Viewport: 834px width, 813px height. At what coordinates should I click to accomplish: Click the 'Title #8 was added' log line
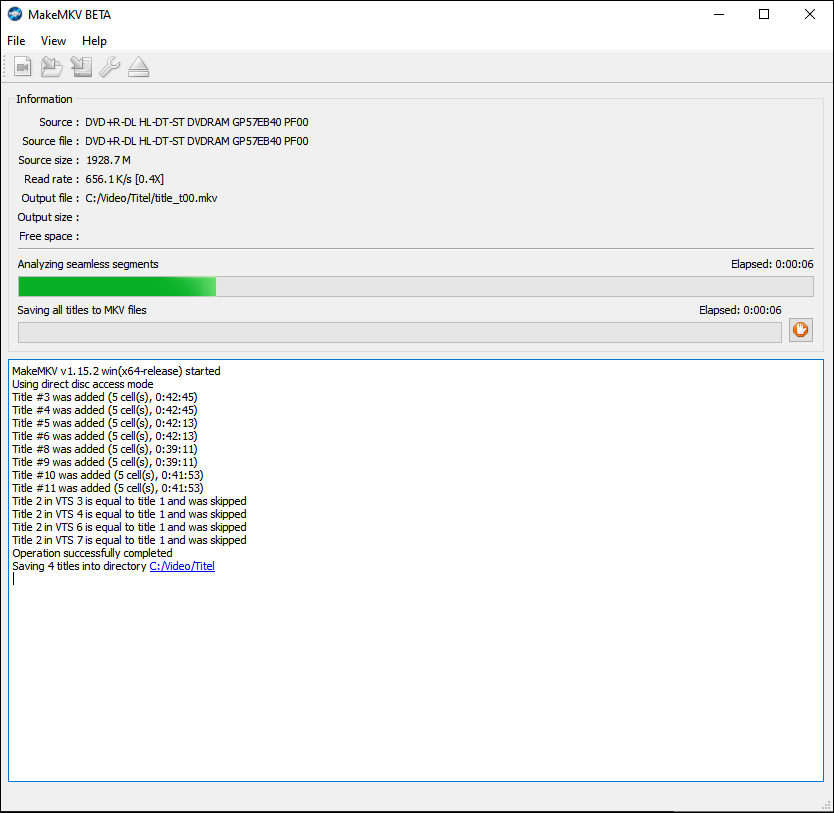tap(105, 449)
